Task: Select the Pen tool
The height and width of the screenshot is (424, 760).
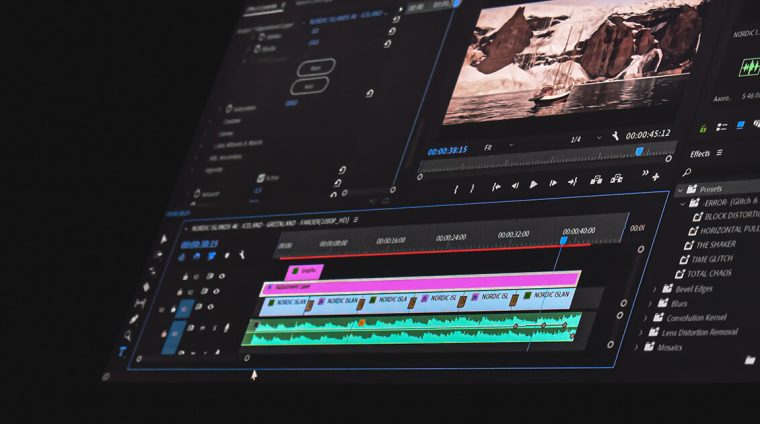Action: pyautogui.click(x=134, y=320)
